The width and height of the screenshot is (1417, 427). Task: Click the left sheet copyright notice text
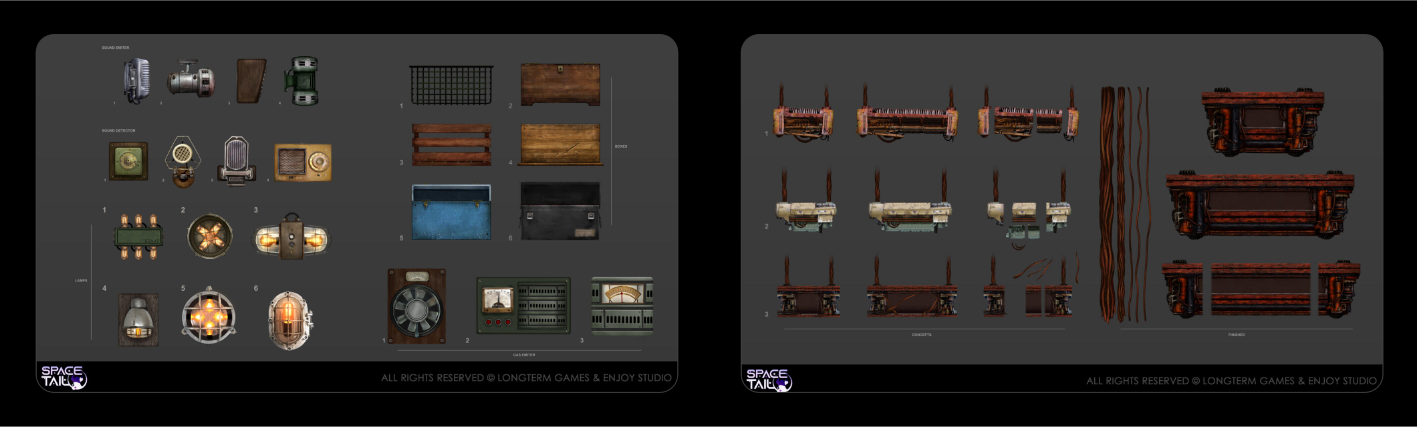527,378
